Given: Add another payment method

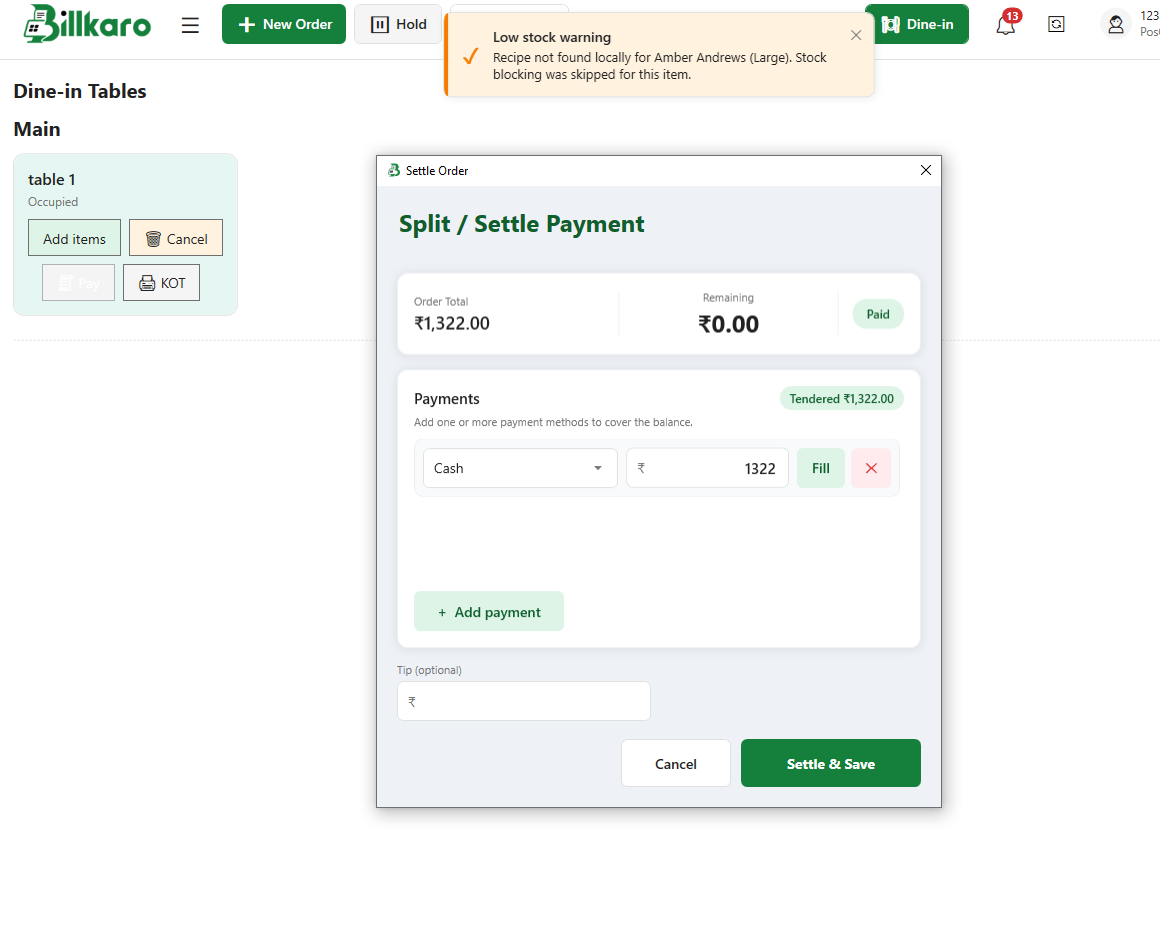Looking at the screenshot, I should point(489,612).
